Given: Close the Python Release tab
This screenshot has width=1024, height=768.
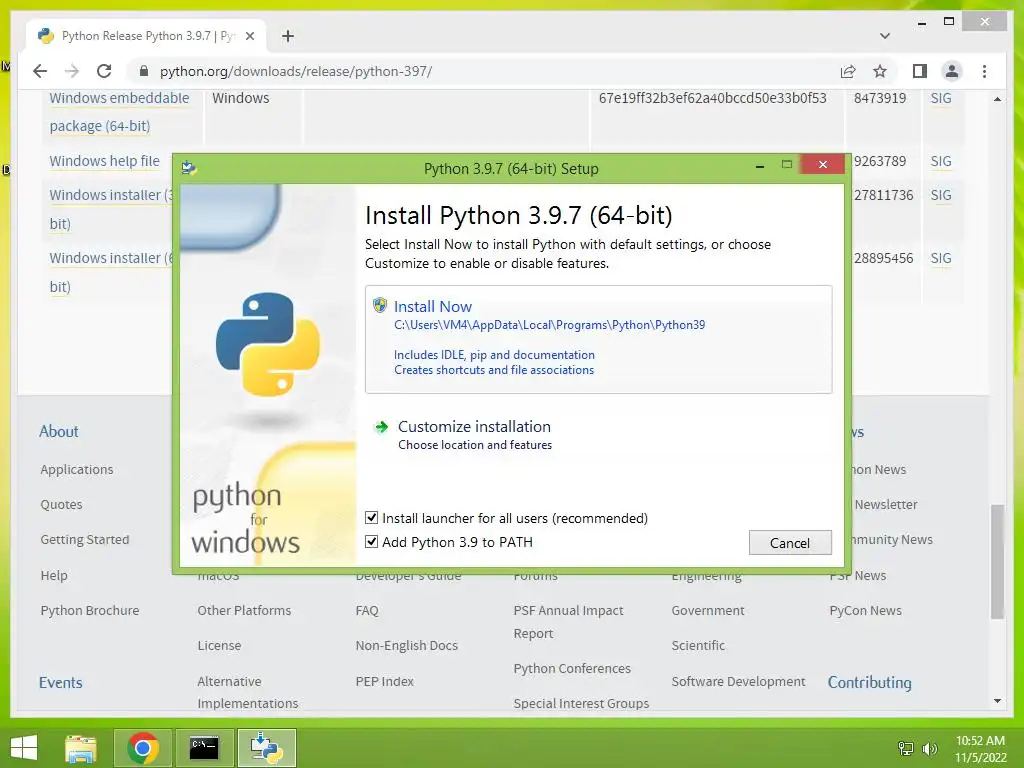Looking at the screenshot, I should click(249, 36).
